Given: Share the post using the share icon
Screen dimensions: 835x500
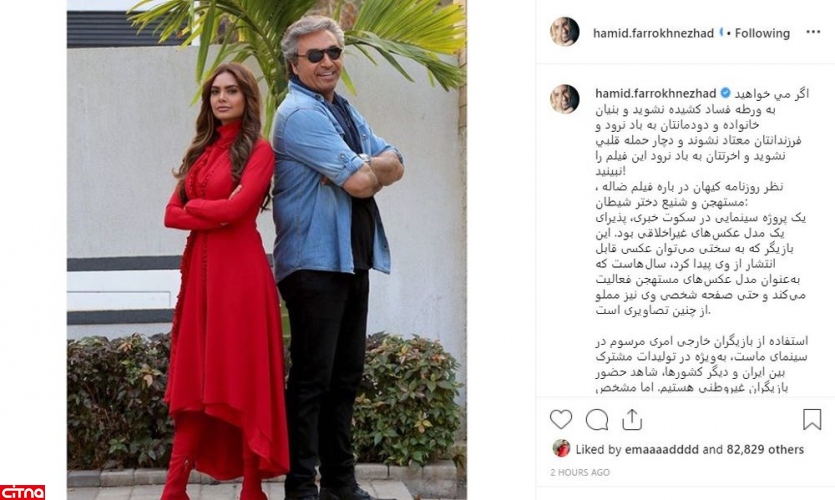Looking at the screenshot, I should (x=632, y=420).
